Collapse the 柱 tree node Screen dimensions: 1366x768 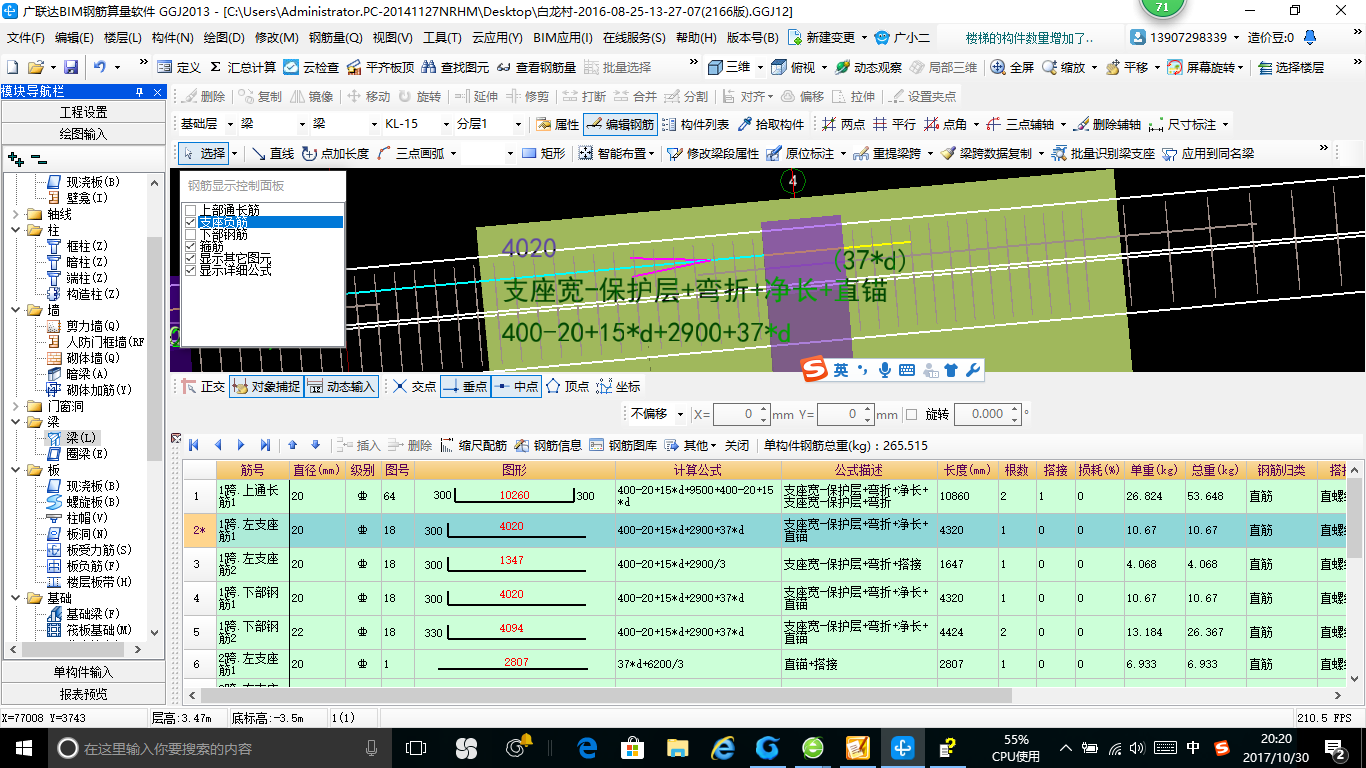point(14,230)
